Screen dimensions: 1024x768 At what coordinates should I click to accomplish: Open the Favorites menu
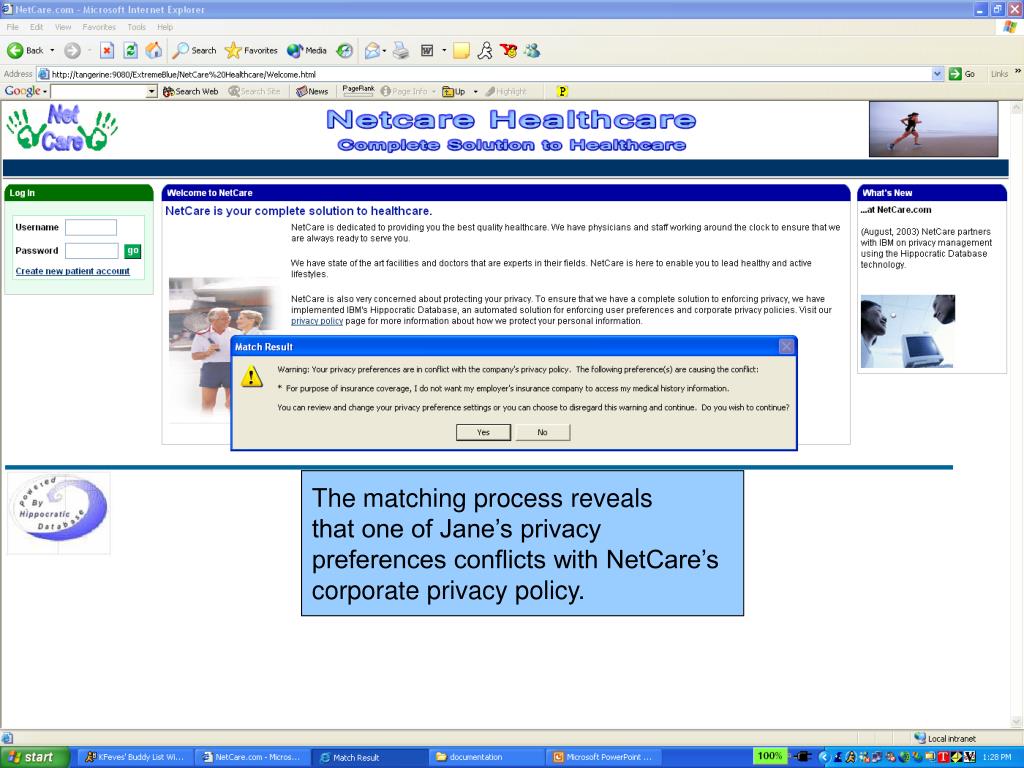tap(99, 27)
